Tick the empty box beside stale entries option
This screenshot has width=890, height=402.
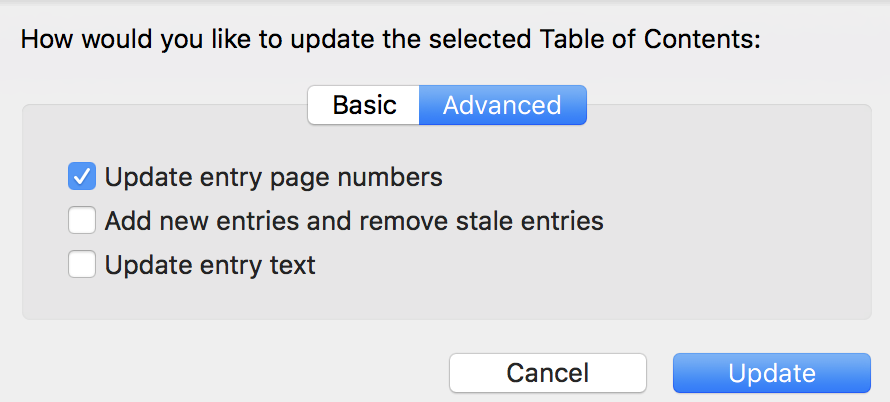point(82,219)
